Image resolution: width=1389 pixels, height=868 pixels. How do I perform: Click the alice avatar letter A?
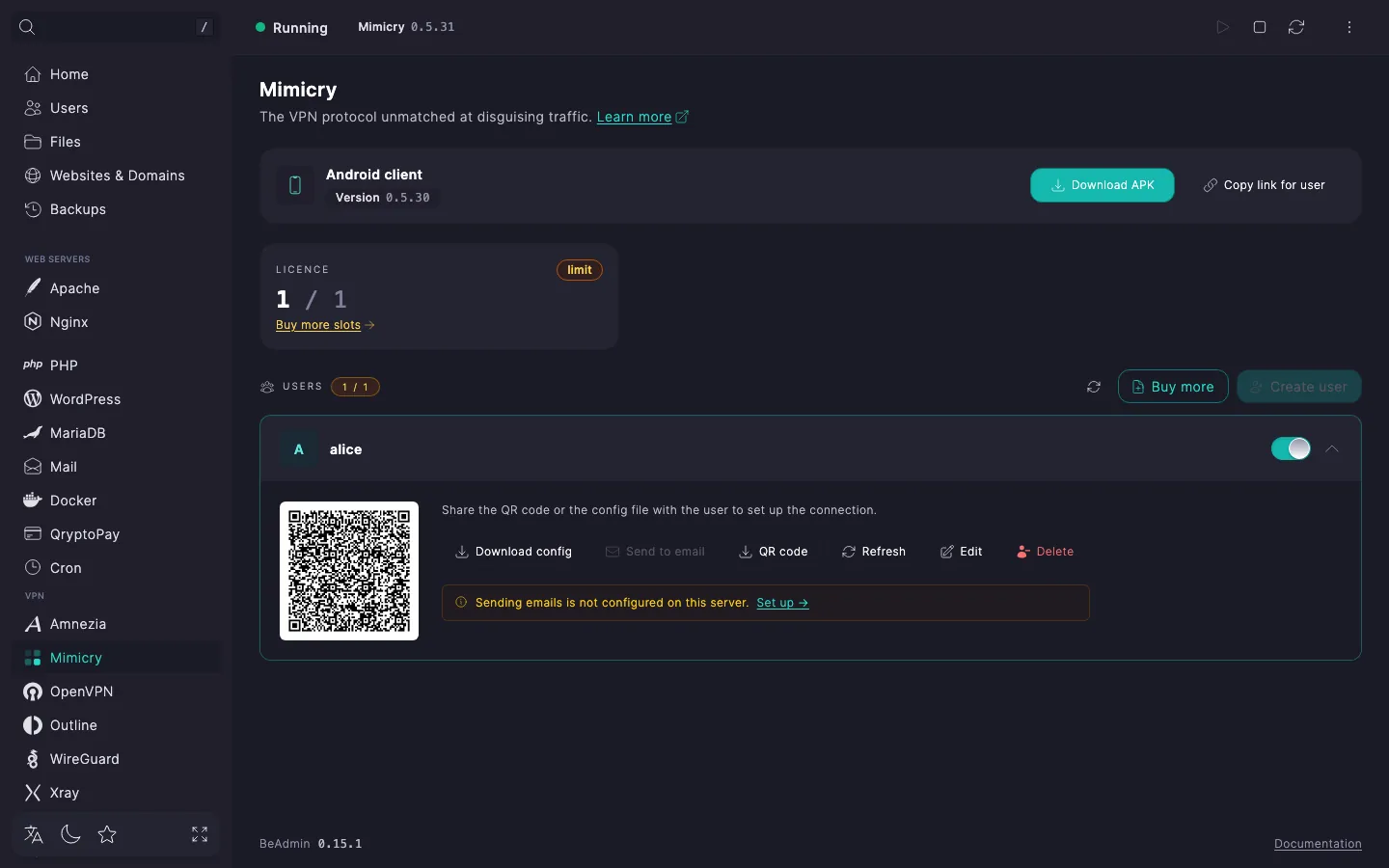click(x=299, y=449)
